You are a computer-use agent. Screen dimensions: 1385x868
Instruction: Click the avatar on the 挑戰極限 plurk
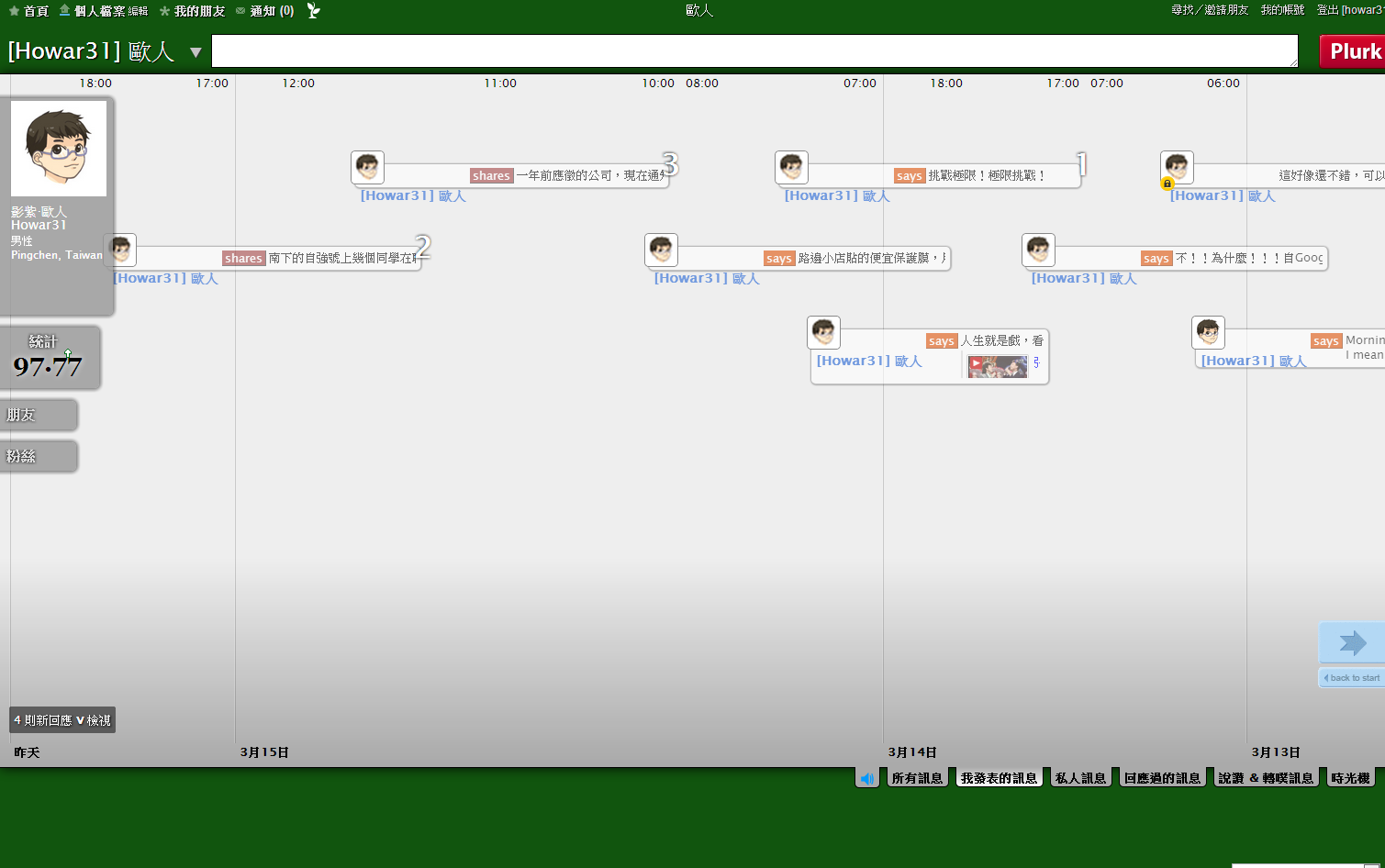[791, 168]
